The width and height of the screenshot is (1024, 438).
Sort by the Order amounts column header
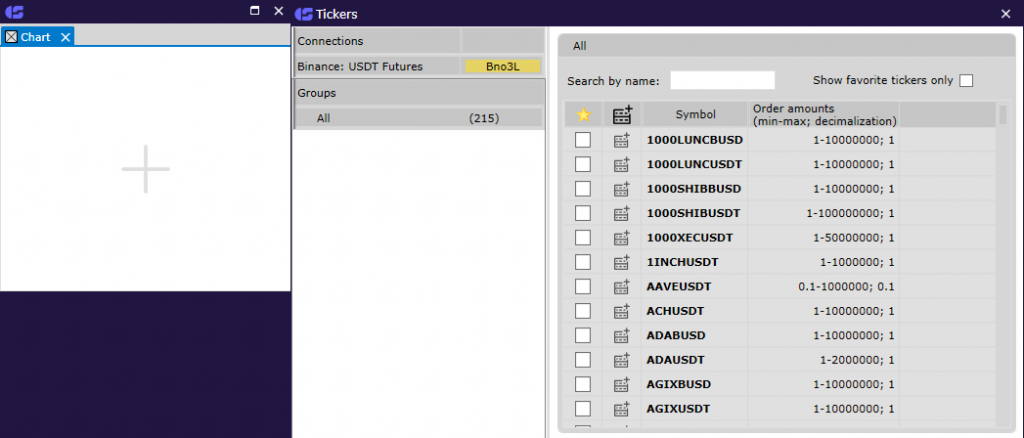pyautogui.click(x=824, y=114)
